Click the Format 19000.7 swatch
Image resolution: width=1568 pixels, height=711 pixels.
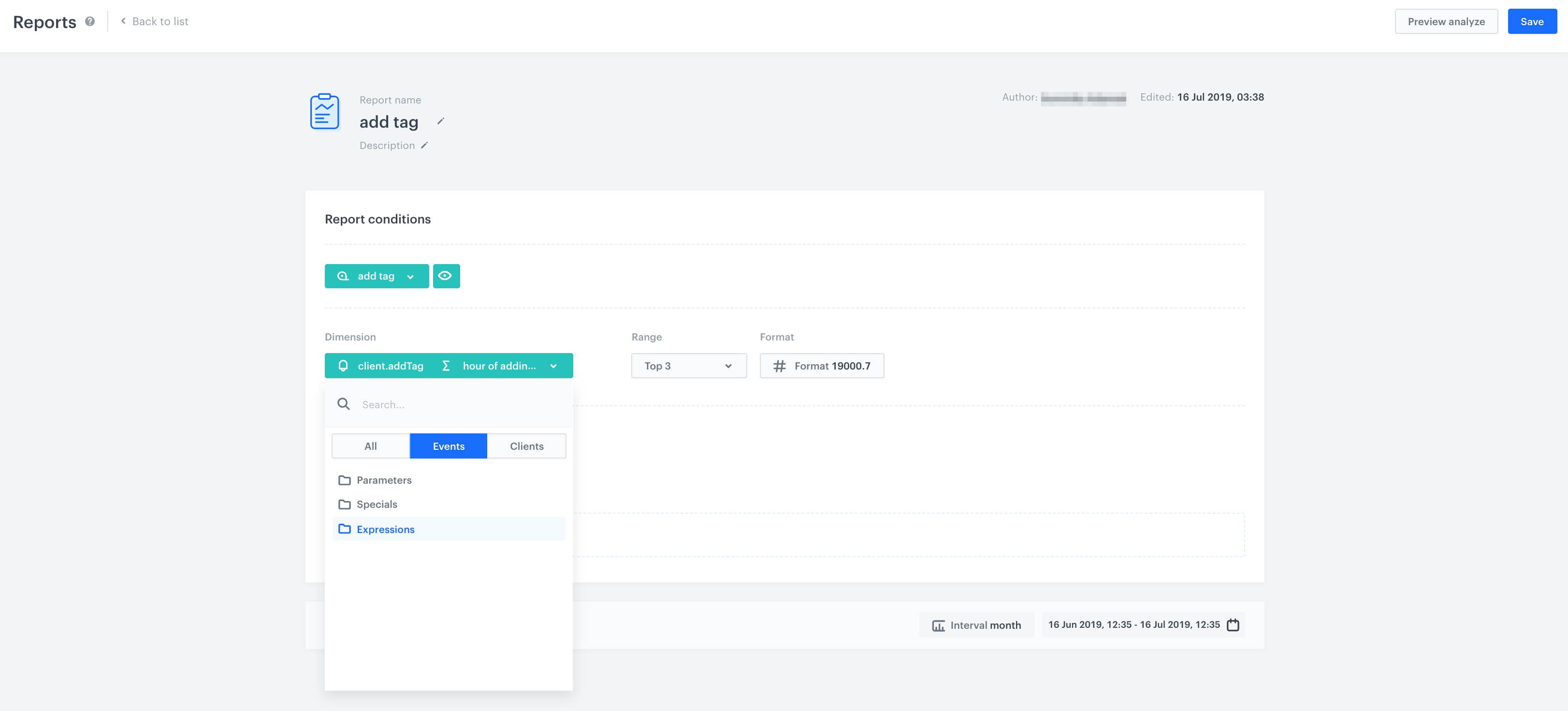tap(823, 365)
